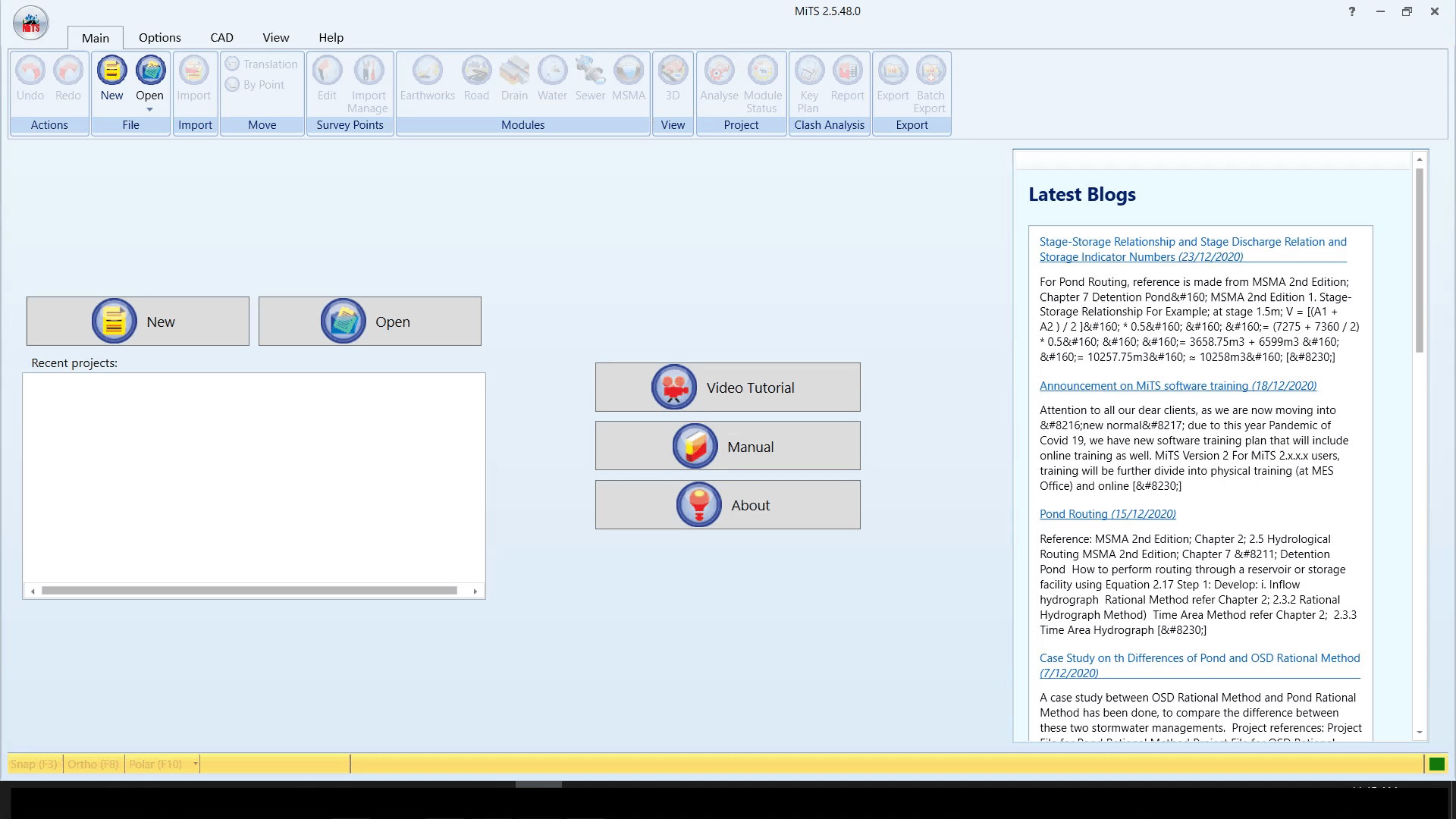The height and width of the screenshot is (819, 1456).
Task: Click the large Open project button
Action: pos(370,322)
